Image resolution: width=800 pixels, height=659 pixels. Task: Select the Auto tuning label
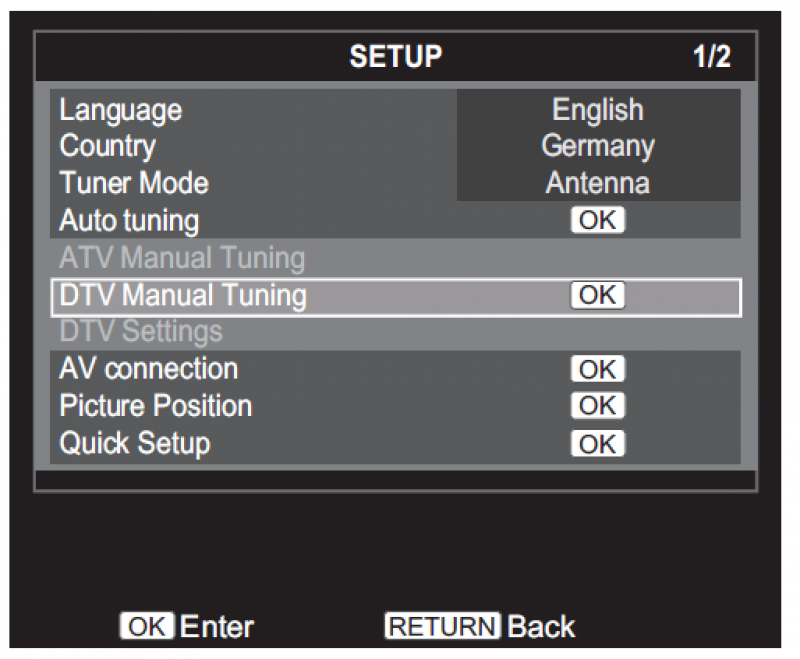(x=129, y=221)
